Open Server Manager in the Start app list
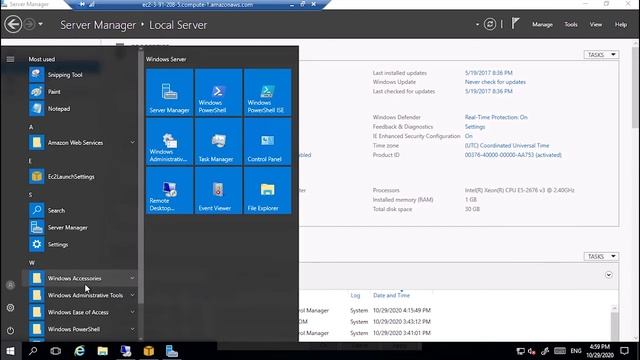Image resolution: width=640 pixels, height=360 pixels. pos(80,227)
